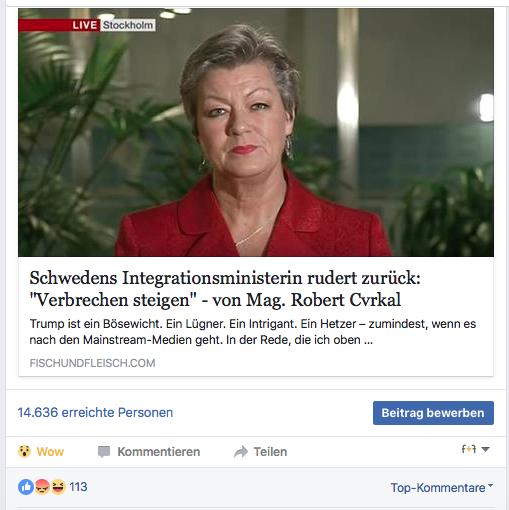Click the article description text snippet
The image size is (509, 510).
[x=253, y=332]
